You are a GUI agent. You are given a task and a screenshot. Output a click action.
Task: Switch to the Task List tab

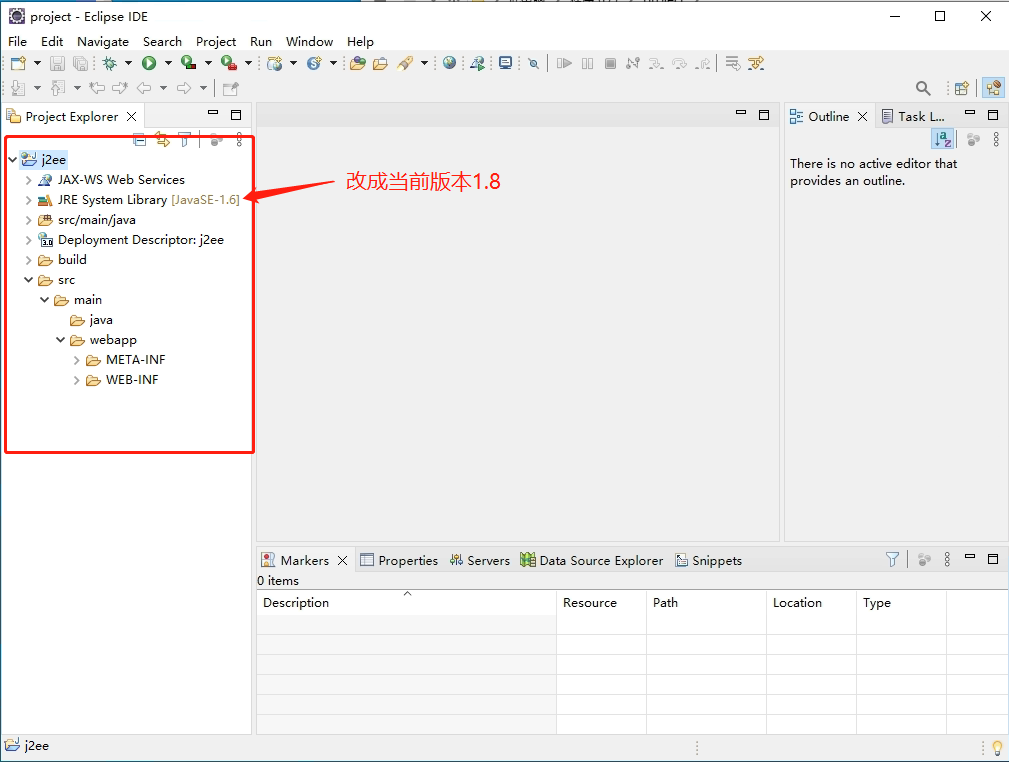click(914, 116)
